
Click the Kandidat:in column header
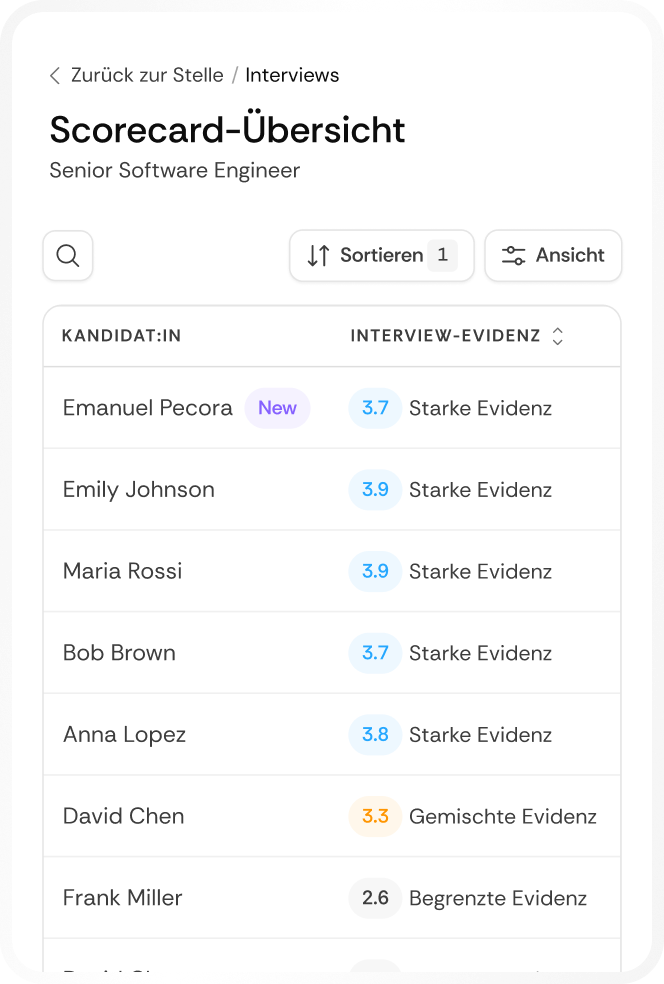click(x=121, y=336)
